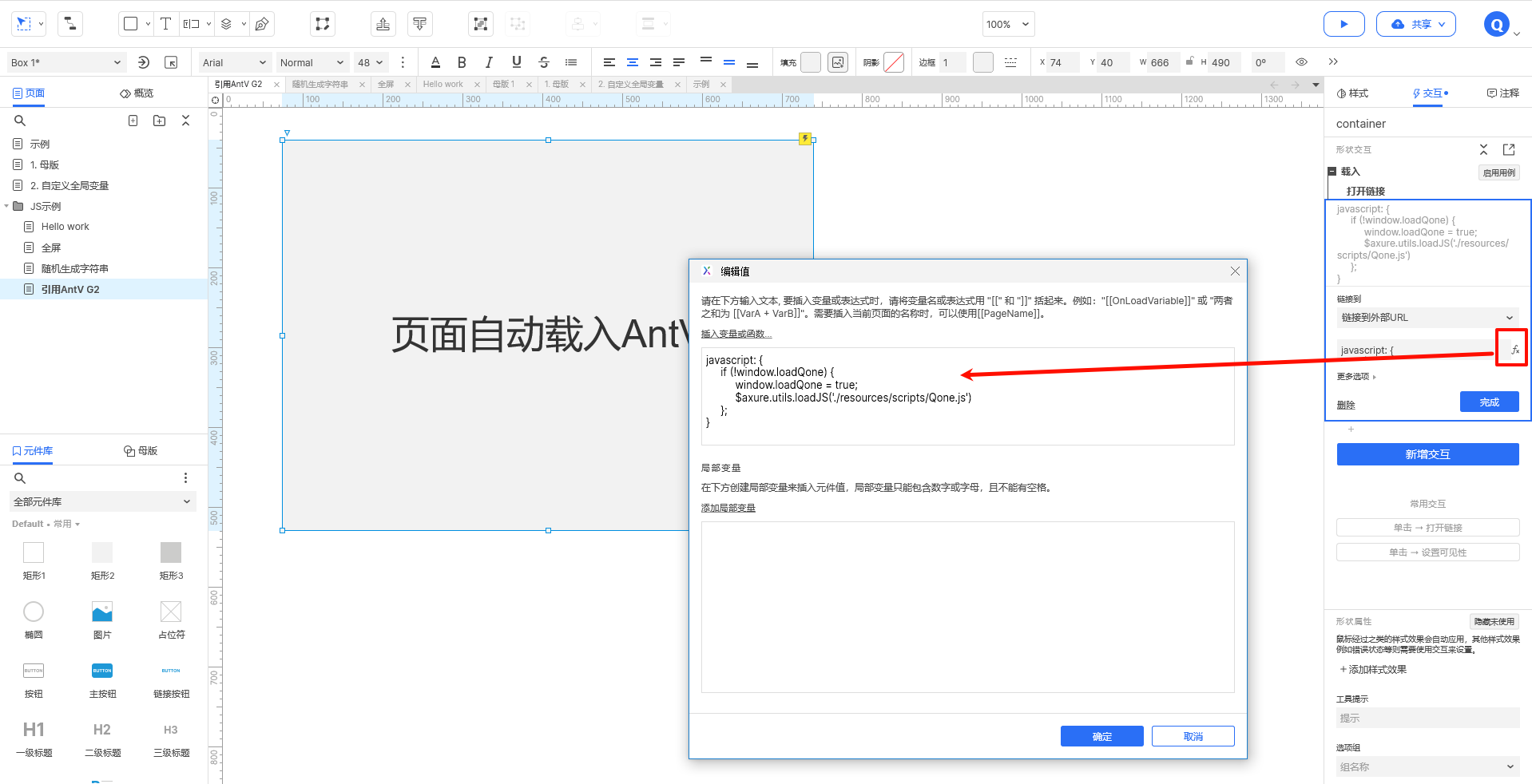Click the 插入变量或函数 link
Image resolution: width=1532 pixels, height=784 pixels.
click(736, 334)
